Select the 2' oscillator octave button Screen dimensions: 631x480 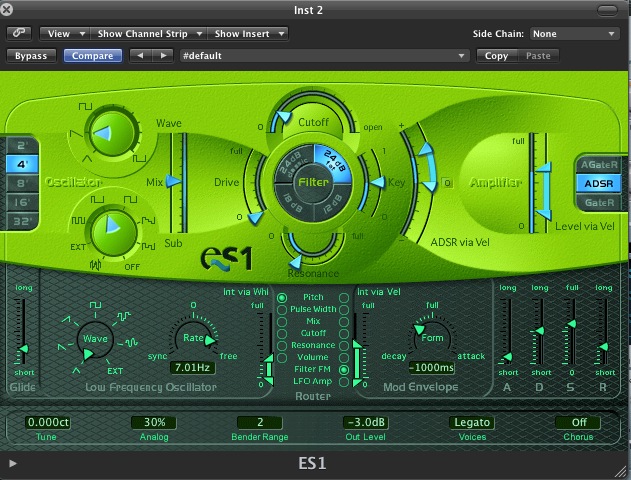tap(22, 145)
